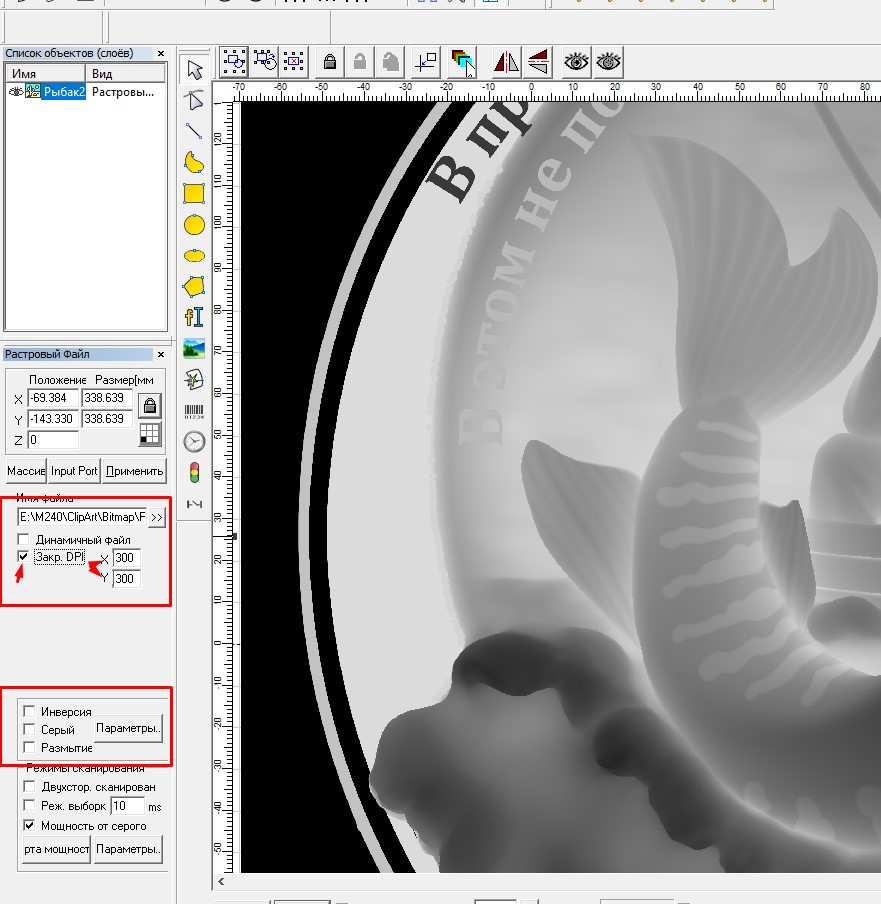881x904 pixels.
Task: Select the Pick arrow tool
Action: pos(194,69)
